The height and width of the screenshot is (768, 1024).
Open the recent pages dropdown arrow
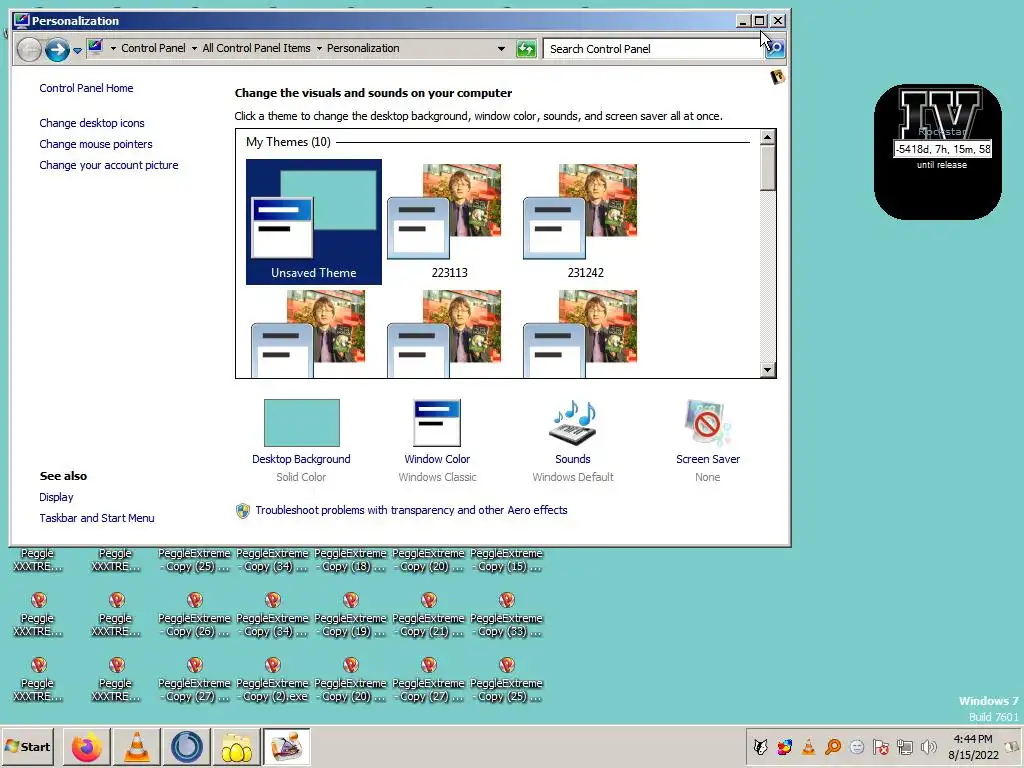coord(77,50)
